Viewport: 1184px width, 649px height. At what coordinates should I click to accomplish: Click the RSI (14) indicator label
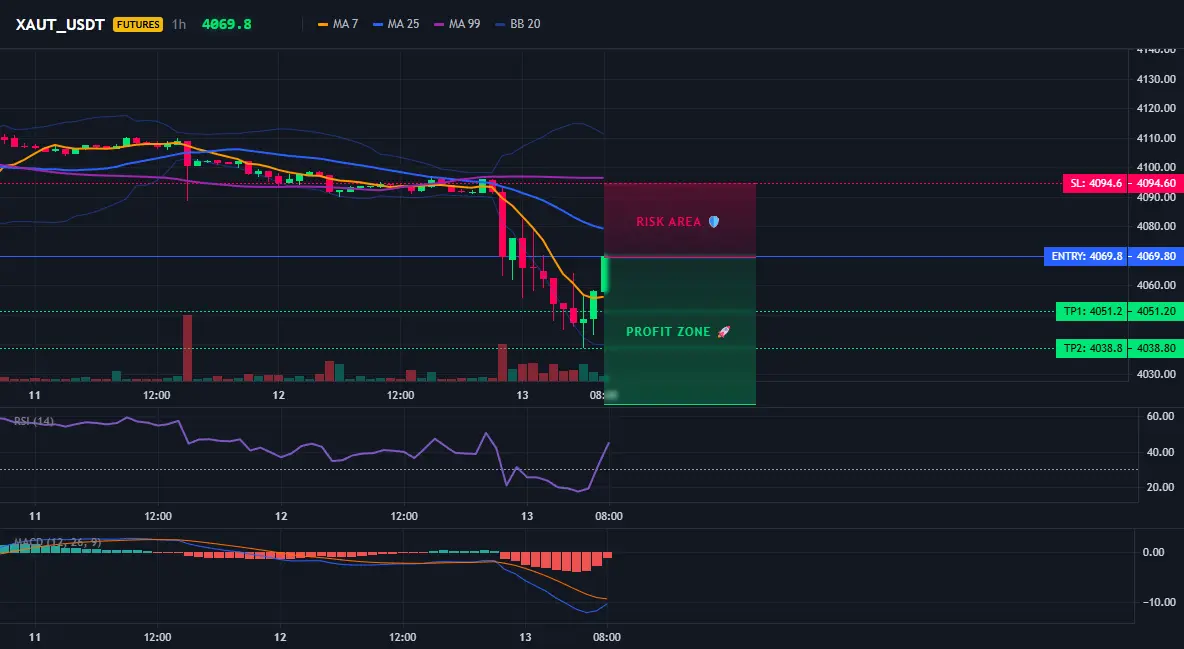point(33,421)
